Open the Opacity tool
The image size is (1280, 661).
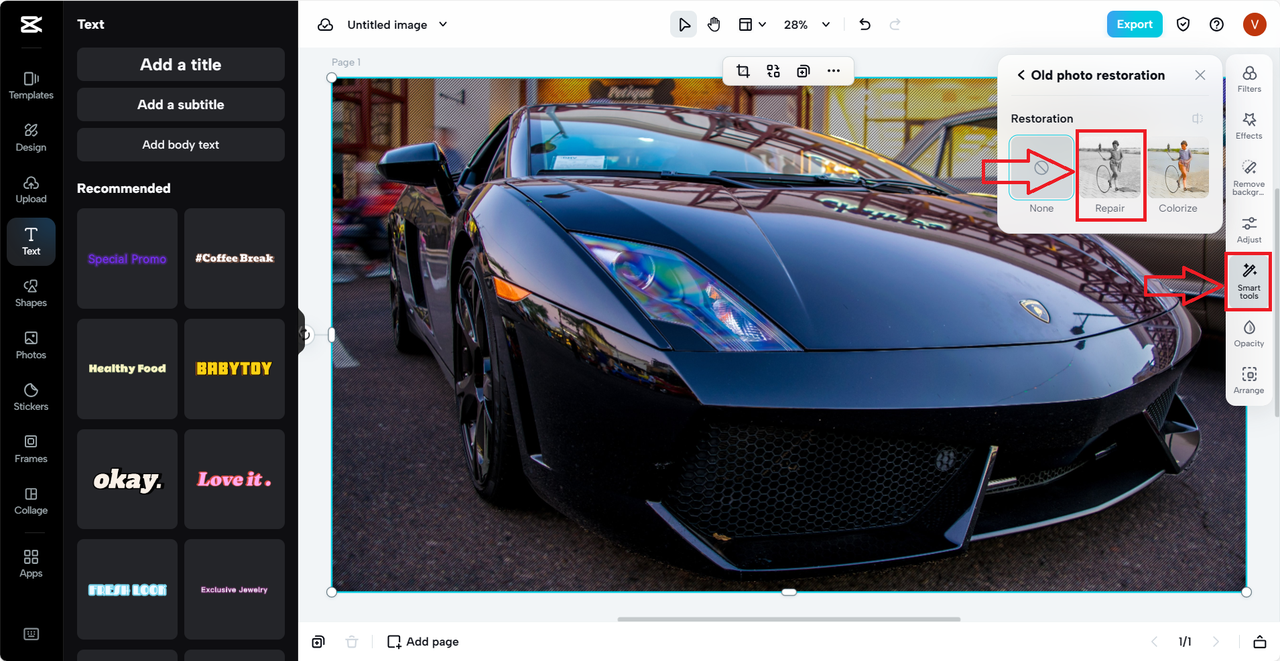[1249, 333]
